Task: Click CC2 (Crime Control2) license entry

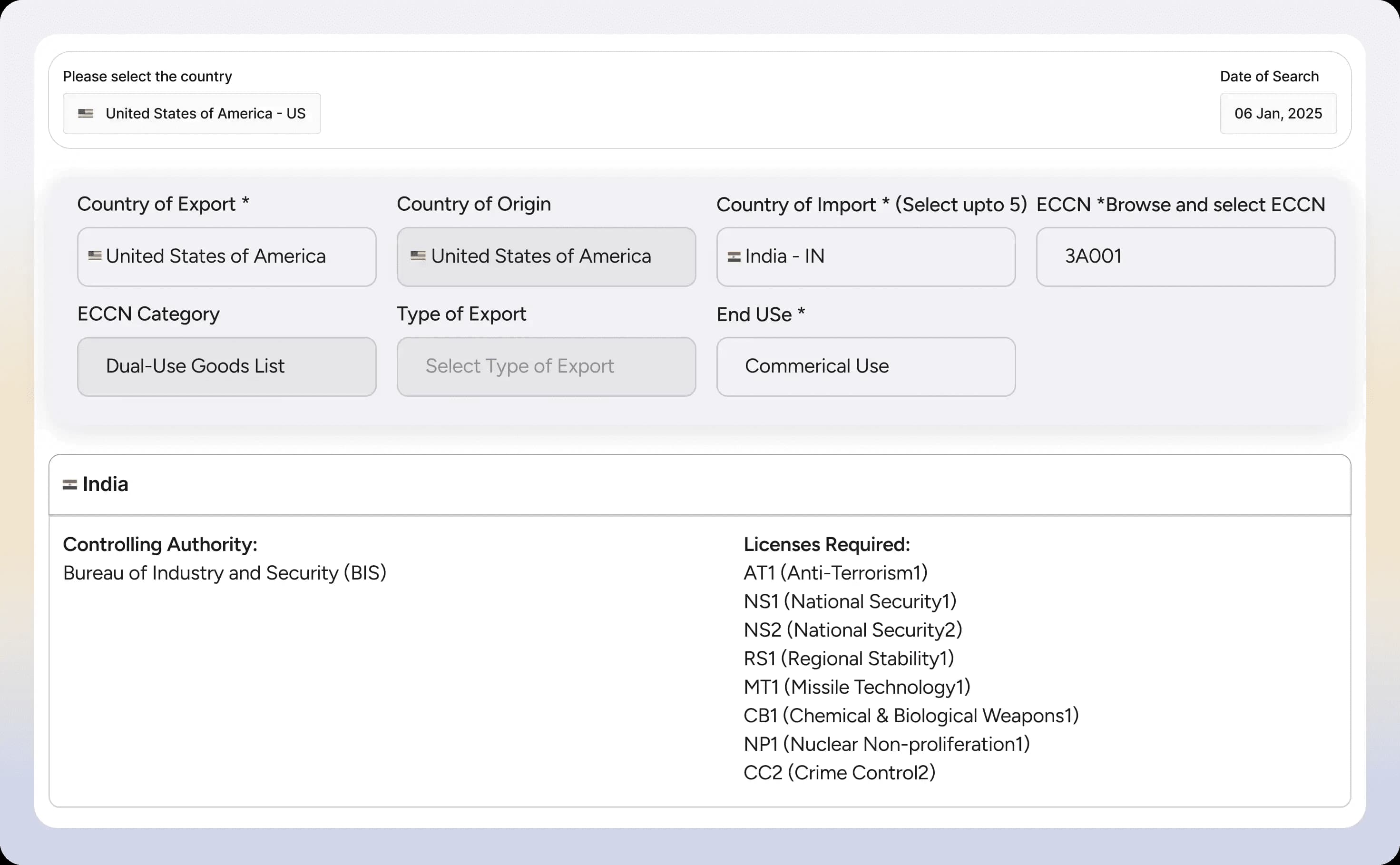Action: tap(839, 773)
